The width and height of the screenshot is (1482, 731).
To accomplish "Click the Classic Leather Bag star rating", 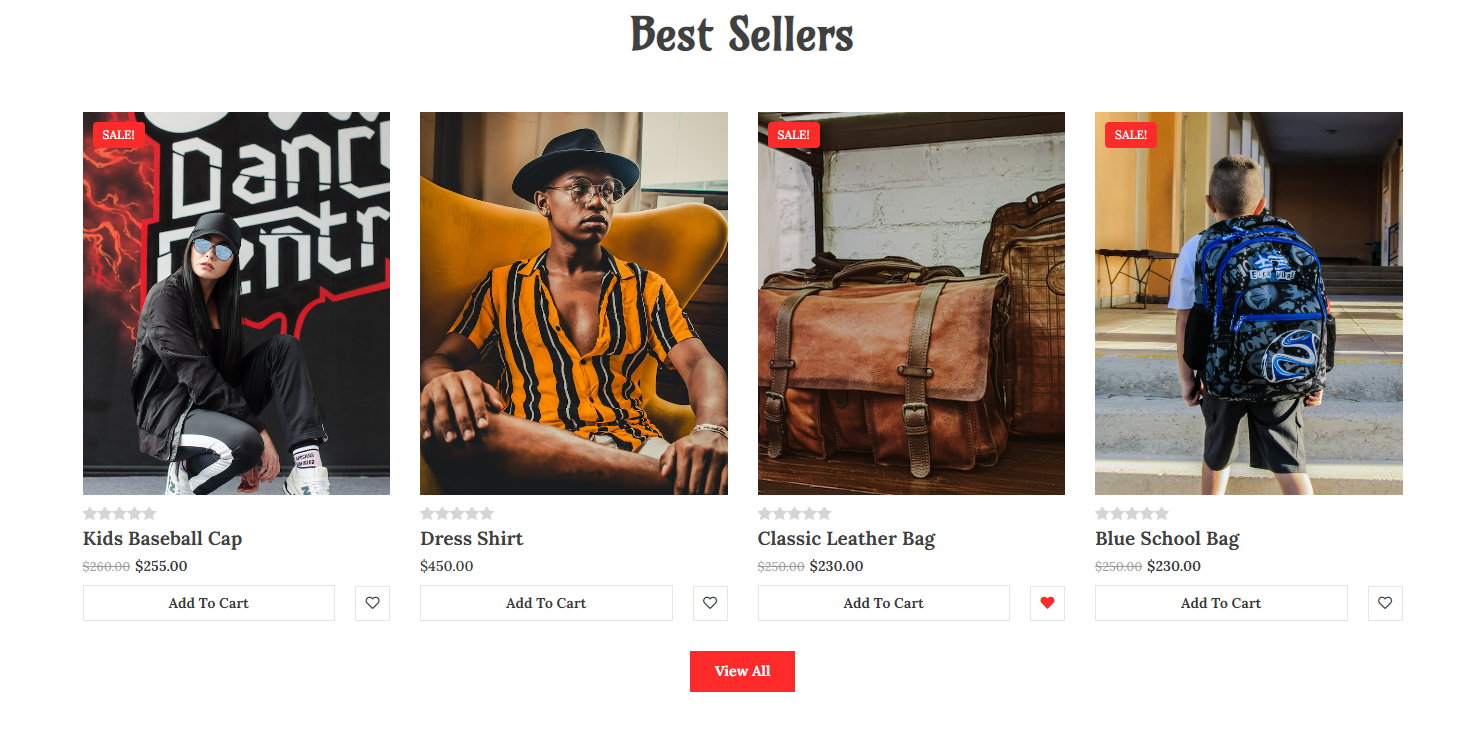I will pyautogui.click(x=795, y=513).
